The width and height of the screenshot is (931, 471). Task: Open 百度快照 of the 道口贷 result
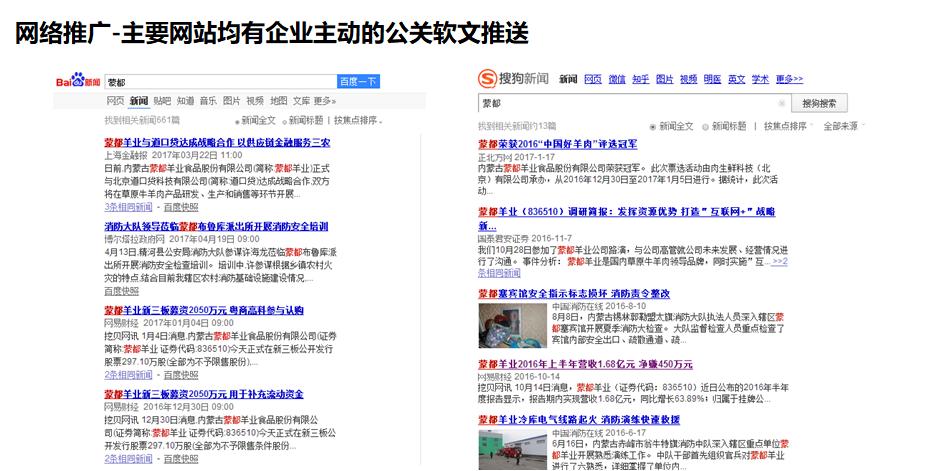coord(181,207)
